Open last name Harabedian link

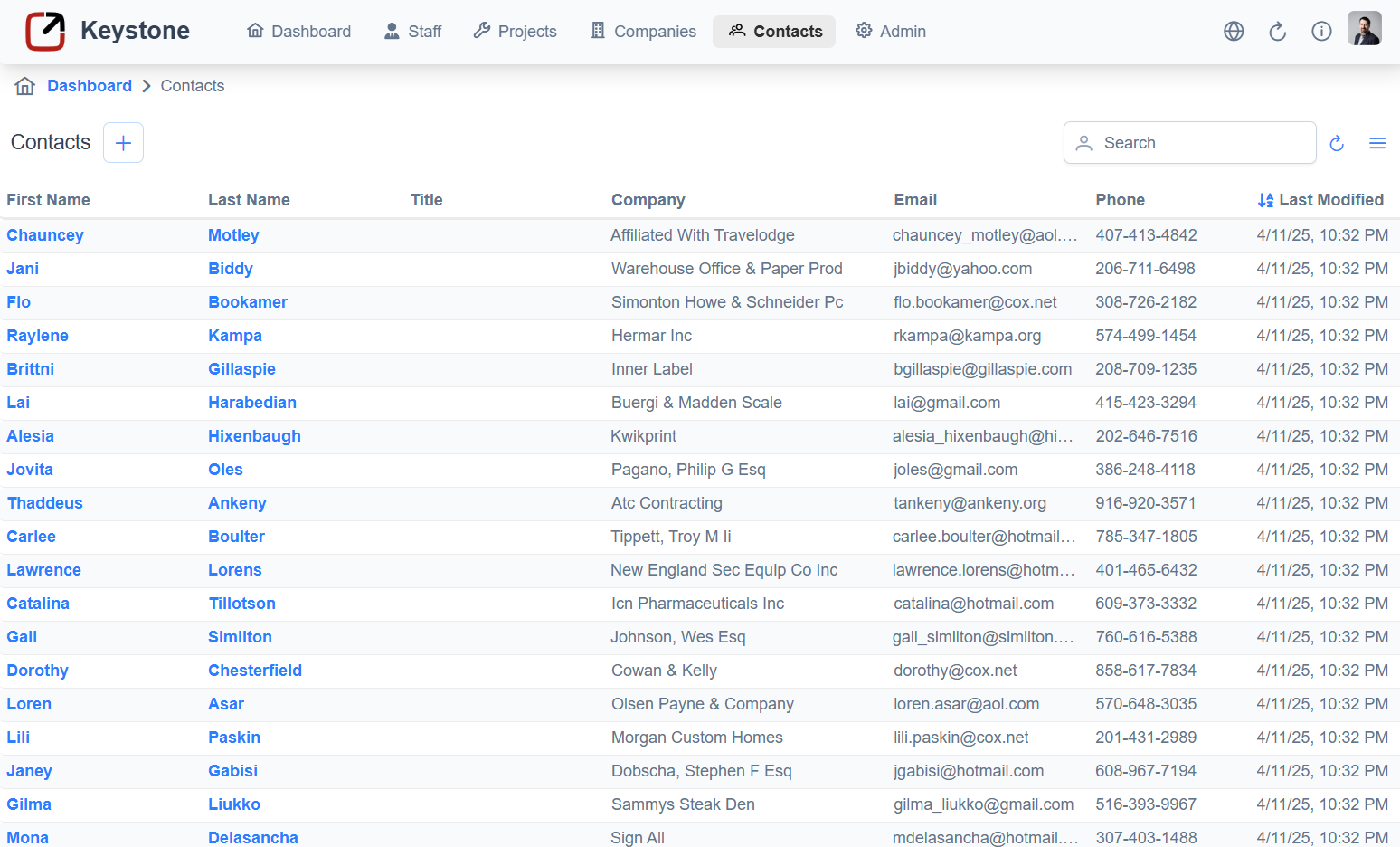click(252, 403)
